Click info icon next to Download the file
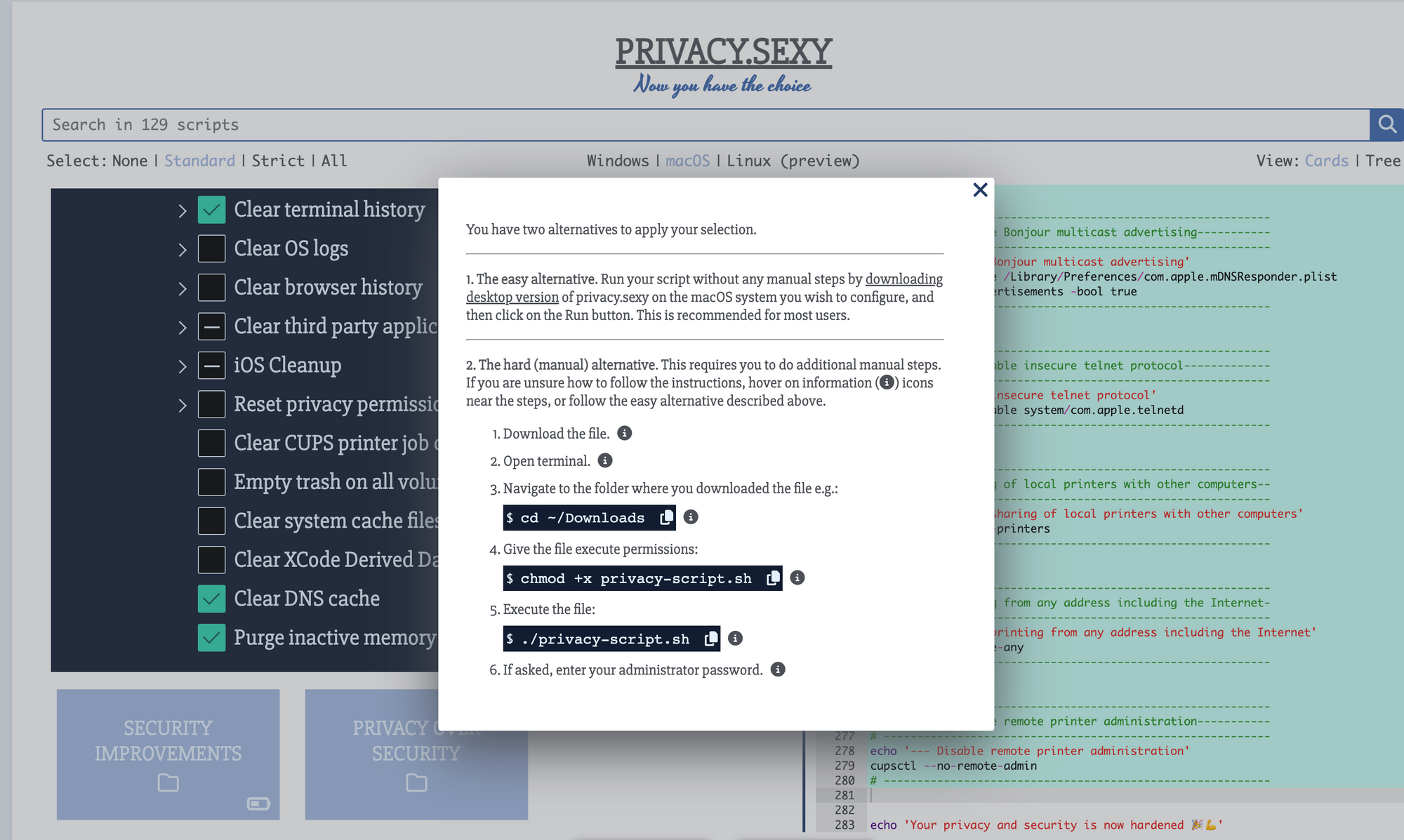This screenshot has height=840, width=1404. 624,434
